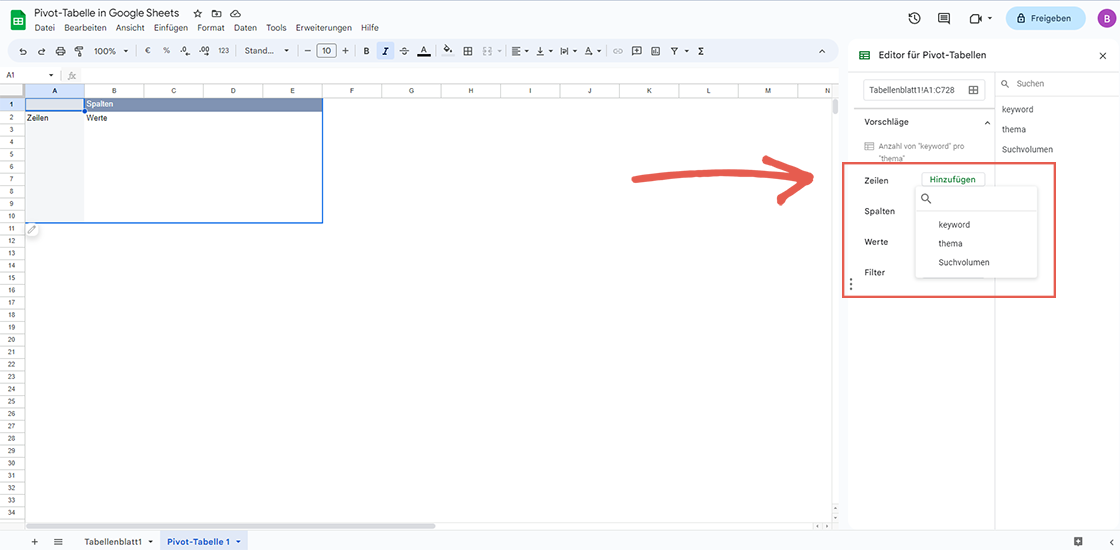Insert a chart via toolbar icon
This screenshot has width=1120, height=550.
tap(654, 51)
